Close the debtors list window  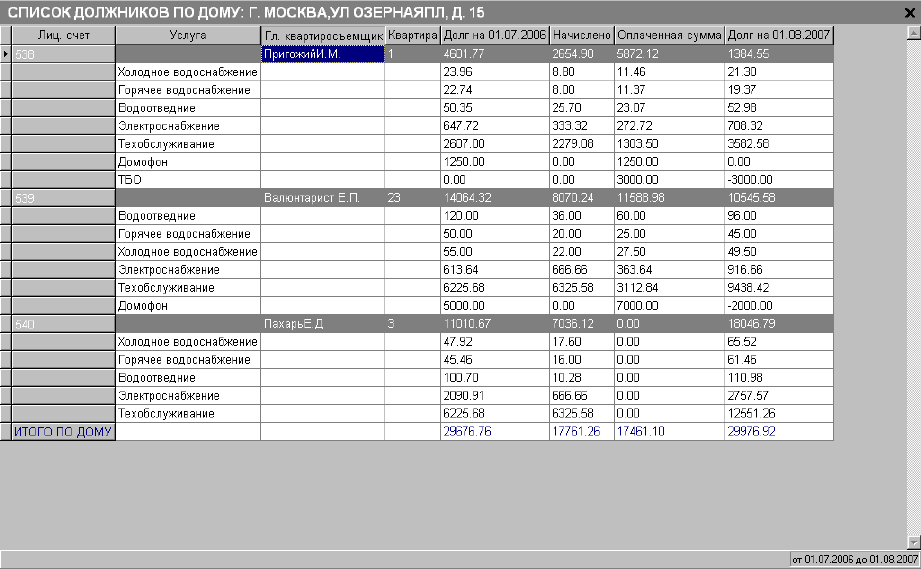tap(909, 12)
